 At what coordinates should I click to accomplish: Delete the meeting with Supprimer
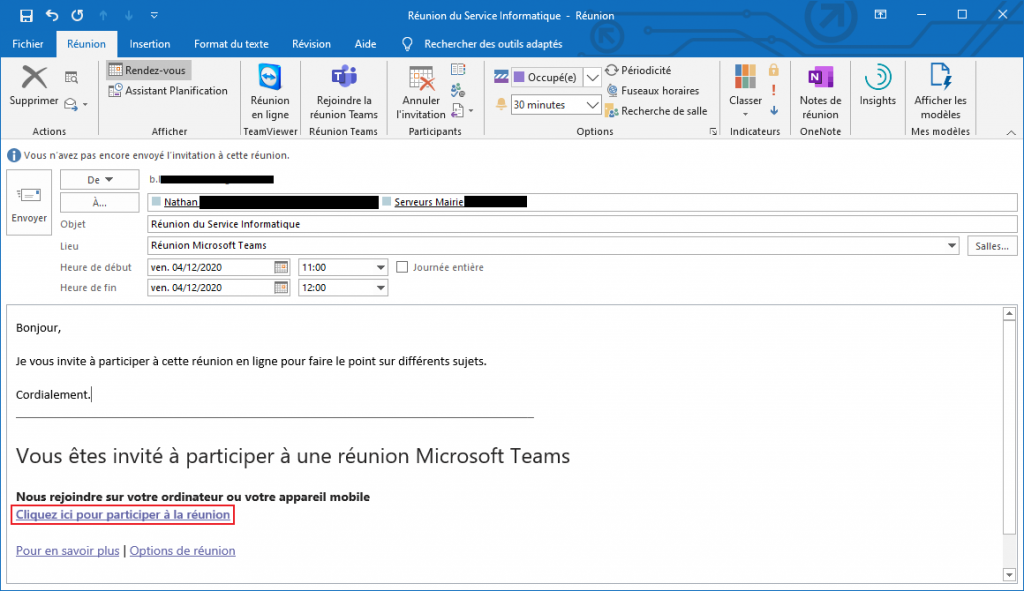click(x=34, y=86)
